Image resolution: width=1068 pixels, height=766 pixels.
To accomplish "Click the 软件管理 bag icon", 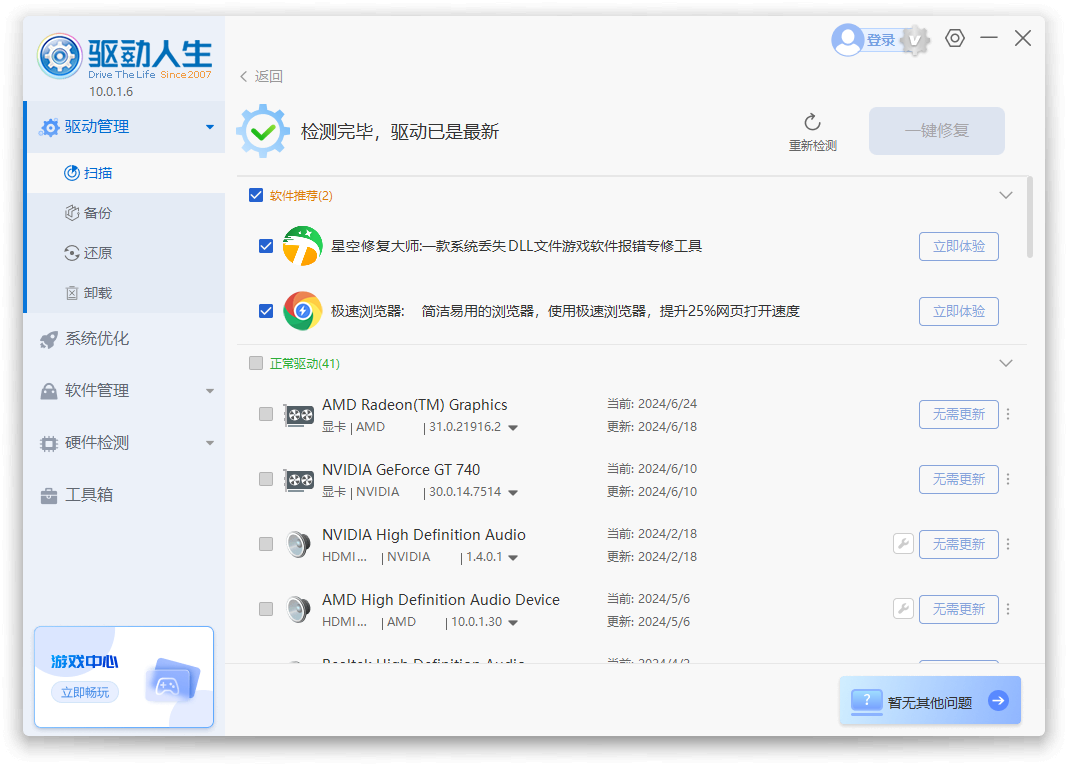I will tap(48, 392).
